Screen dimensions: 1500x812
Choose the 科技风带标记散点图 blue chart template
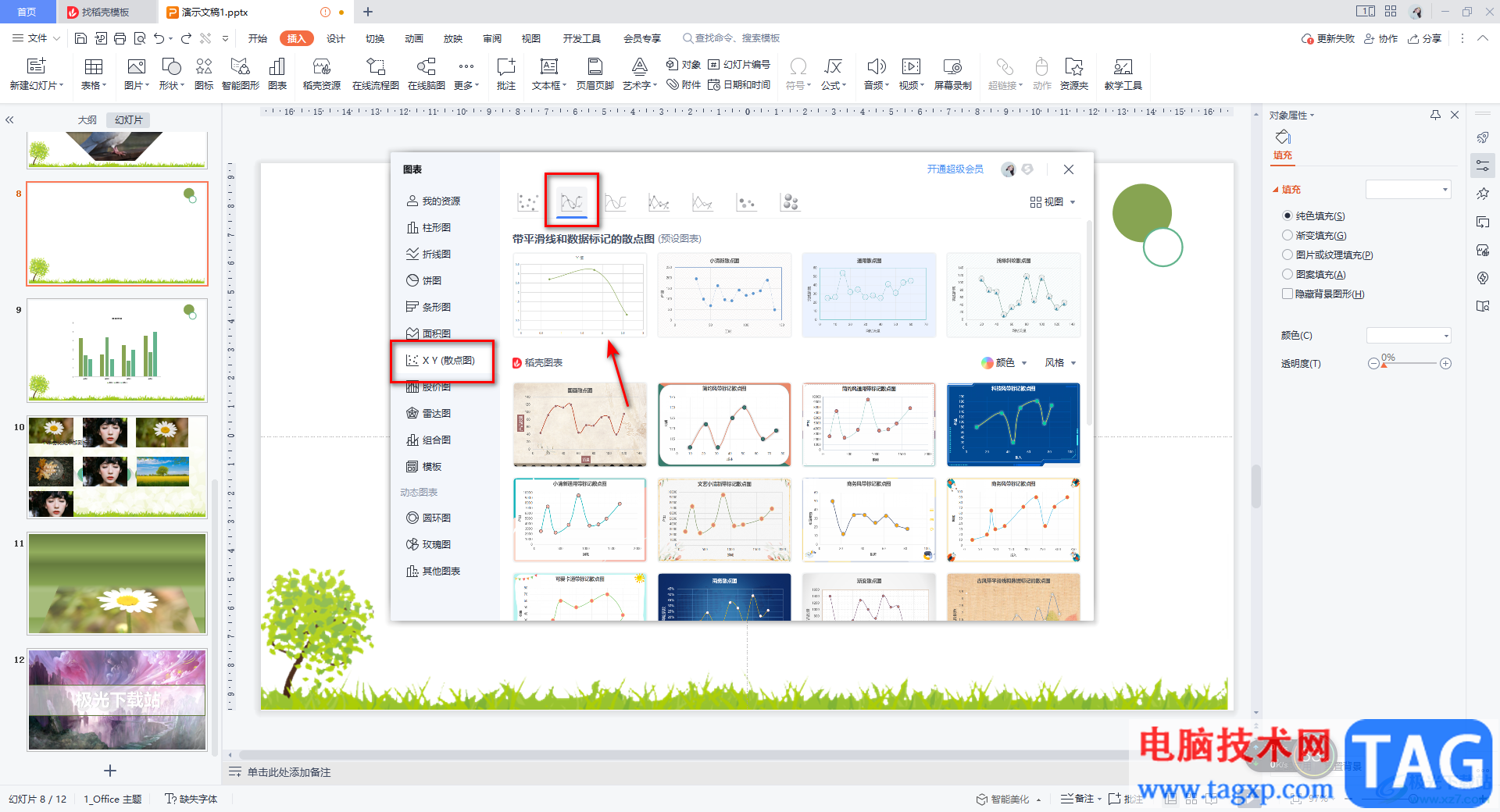click(x=1013, y=425)
